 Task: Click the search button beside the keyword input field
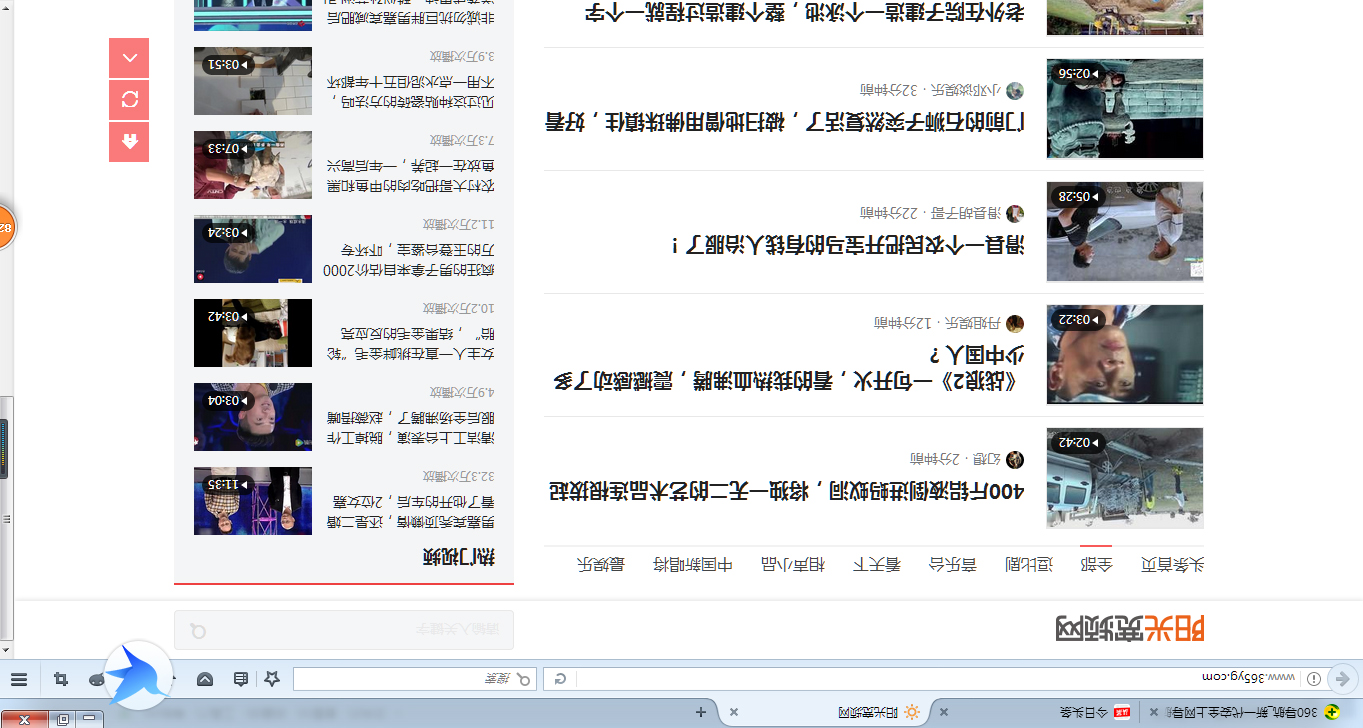197,628
